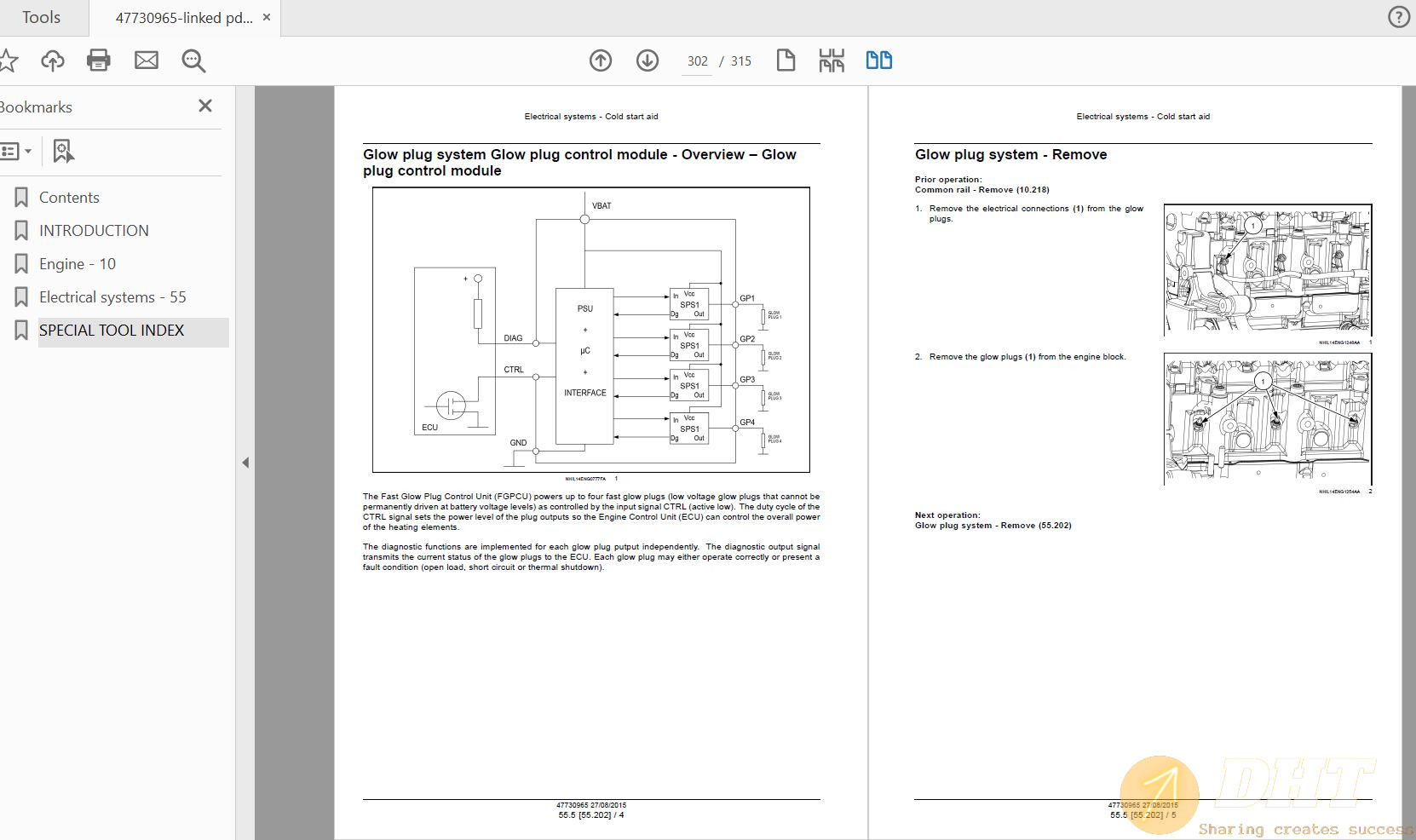1416x840 pixels.
Task: Click the bookmark icon beside Contents
Action: 21,198
